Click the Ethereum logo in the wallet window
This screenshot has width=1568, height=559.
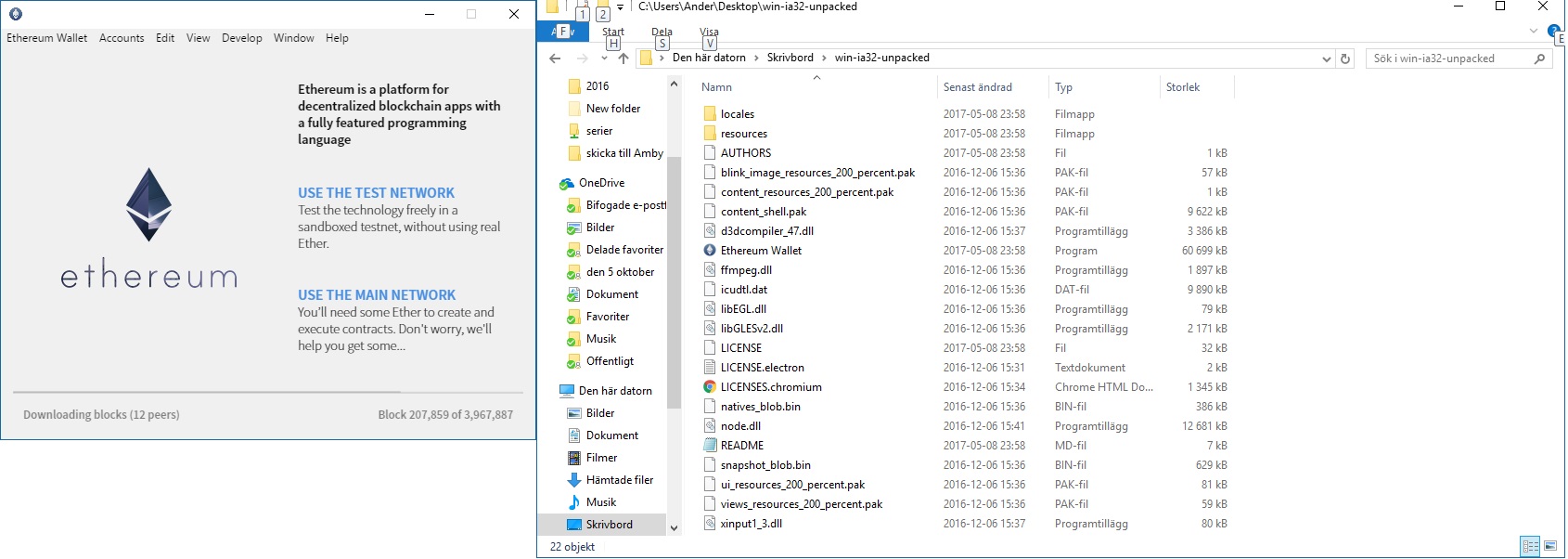click(x=148, y=204)
